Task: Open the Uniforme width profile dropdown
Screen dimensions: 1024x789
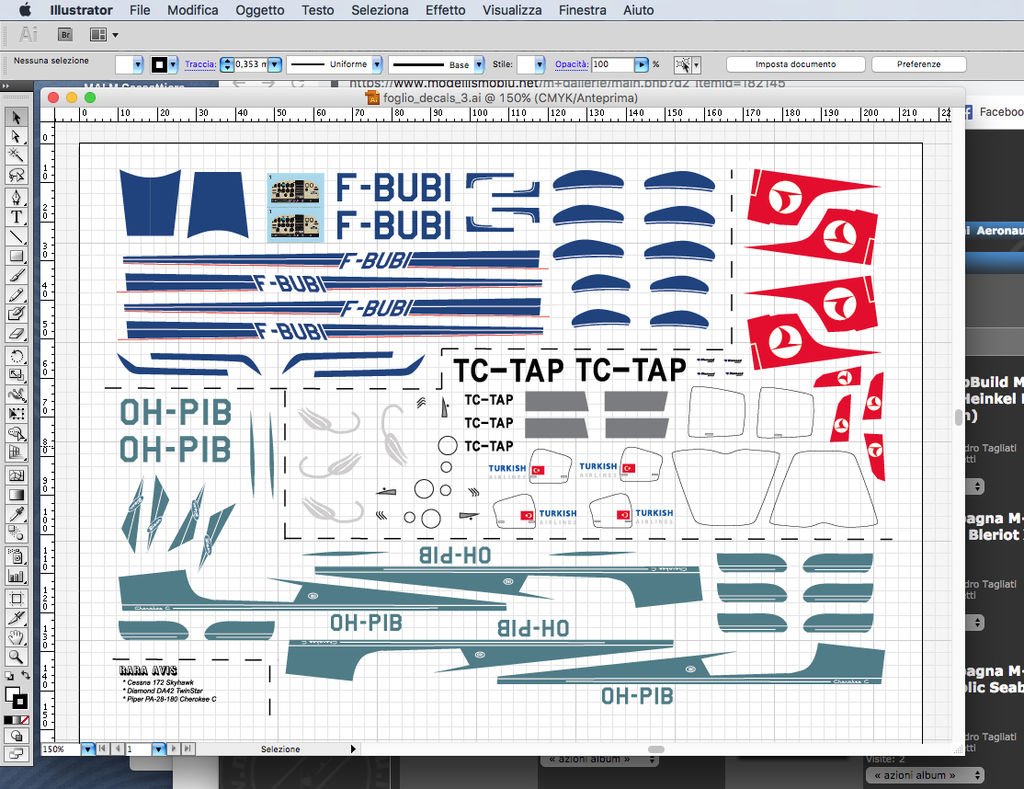Action: (377, 65)
